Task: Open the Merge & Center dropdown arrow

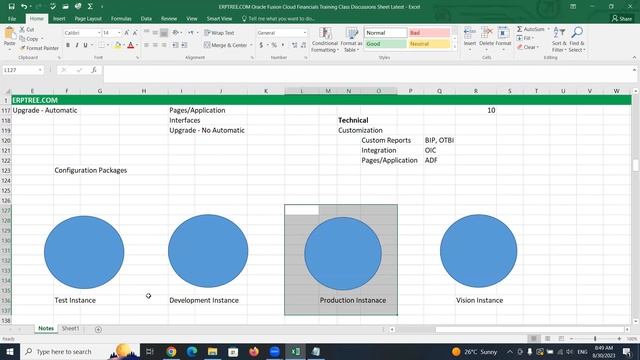Action: (251, 45)
